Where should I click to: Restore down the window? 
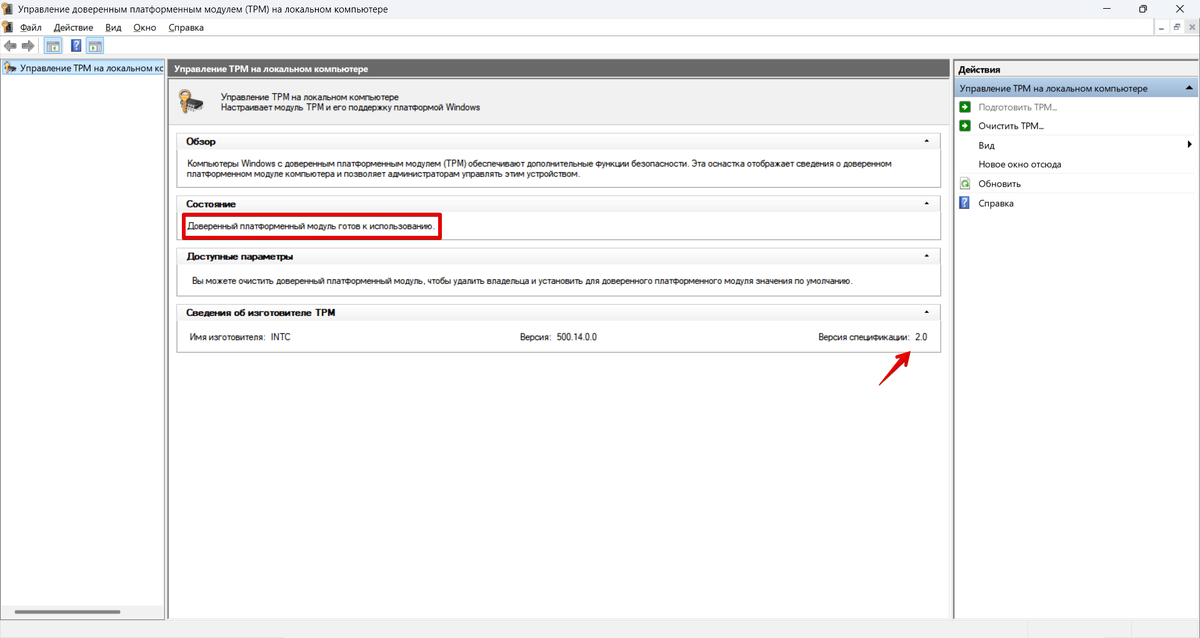click(x=1143, y=9)
